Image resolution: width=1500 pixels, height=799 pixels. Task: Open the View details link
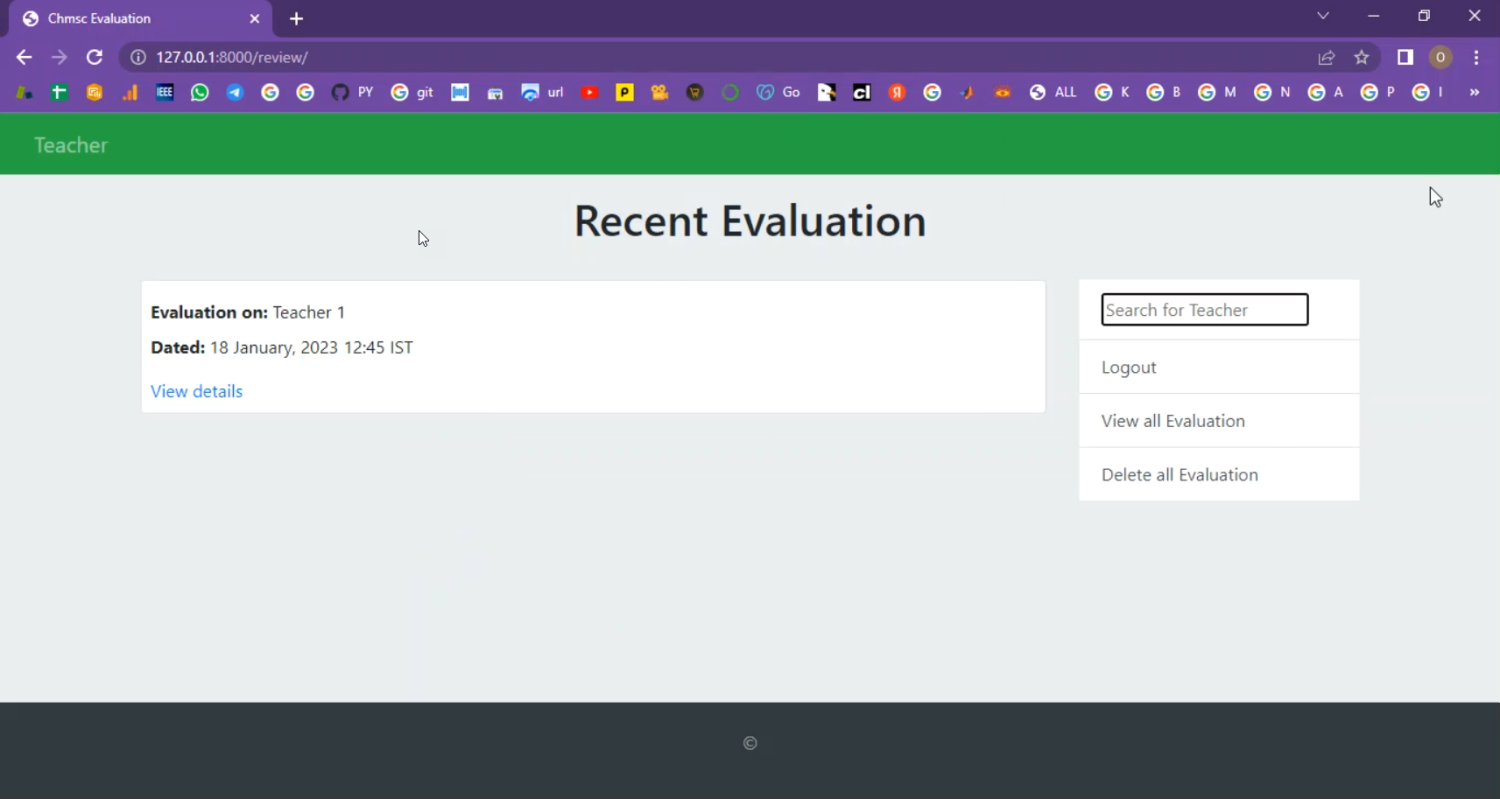tap(197, 391)
